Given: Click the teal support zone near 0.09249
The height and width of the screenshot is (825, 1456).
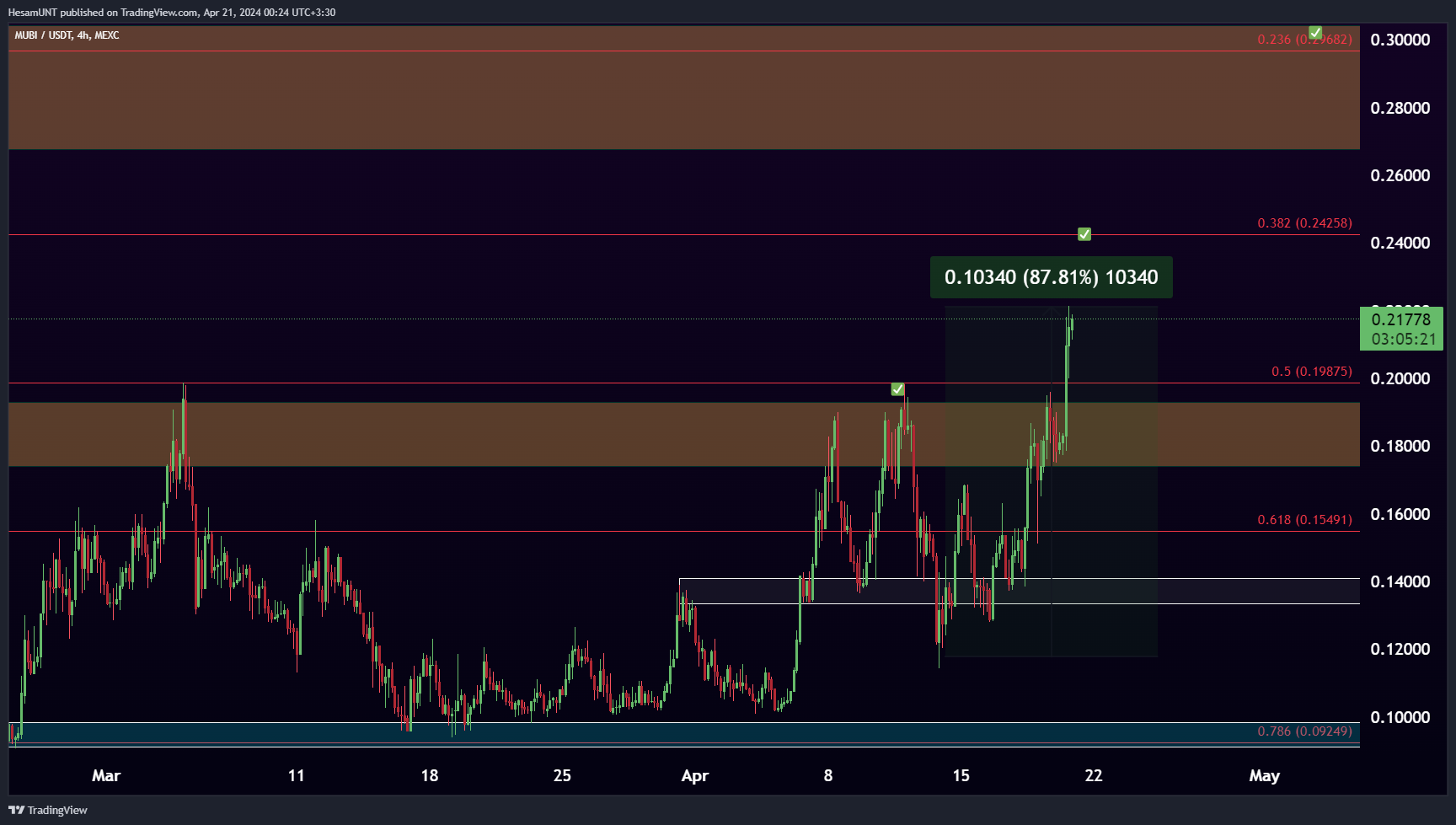Looking at the screenshot, I should coord(683,733).
